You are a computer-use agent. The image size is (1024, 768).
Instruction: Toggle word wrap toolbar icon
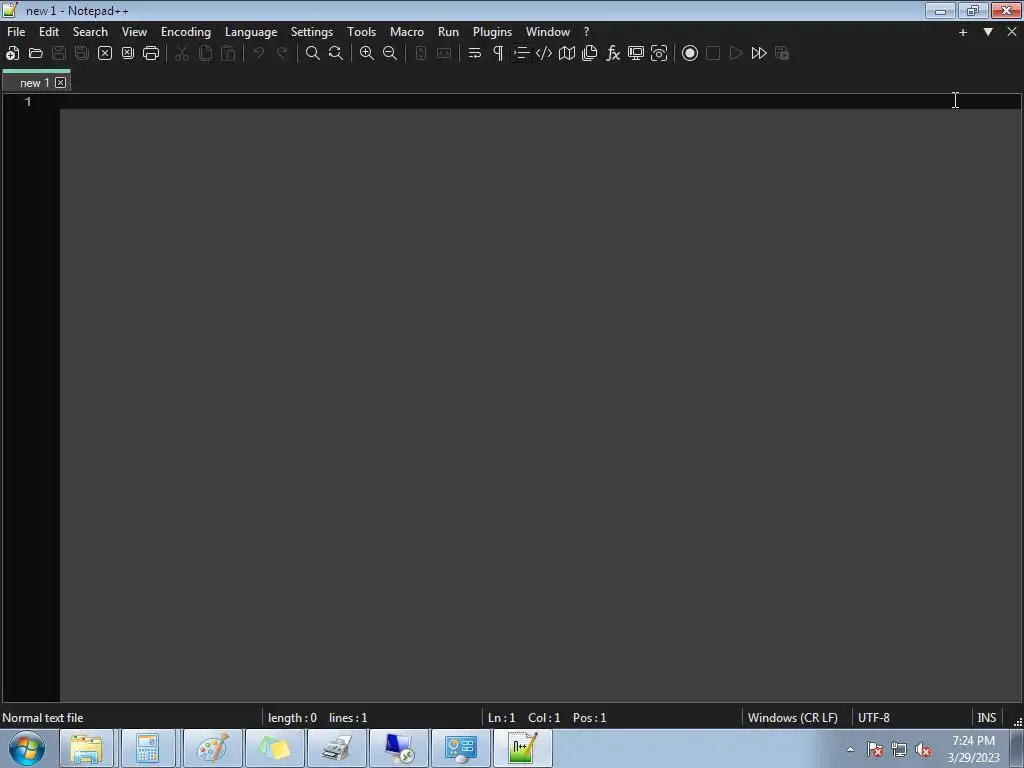click(x=475, y=54)
